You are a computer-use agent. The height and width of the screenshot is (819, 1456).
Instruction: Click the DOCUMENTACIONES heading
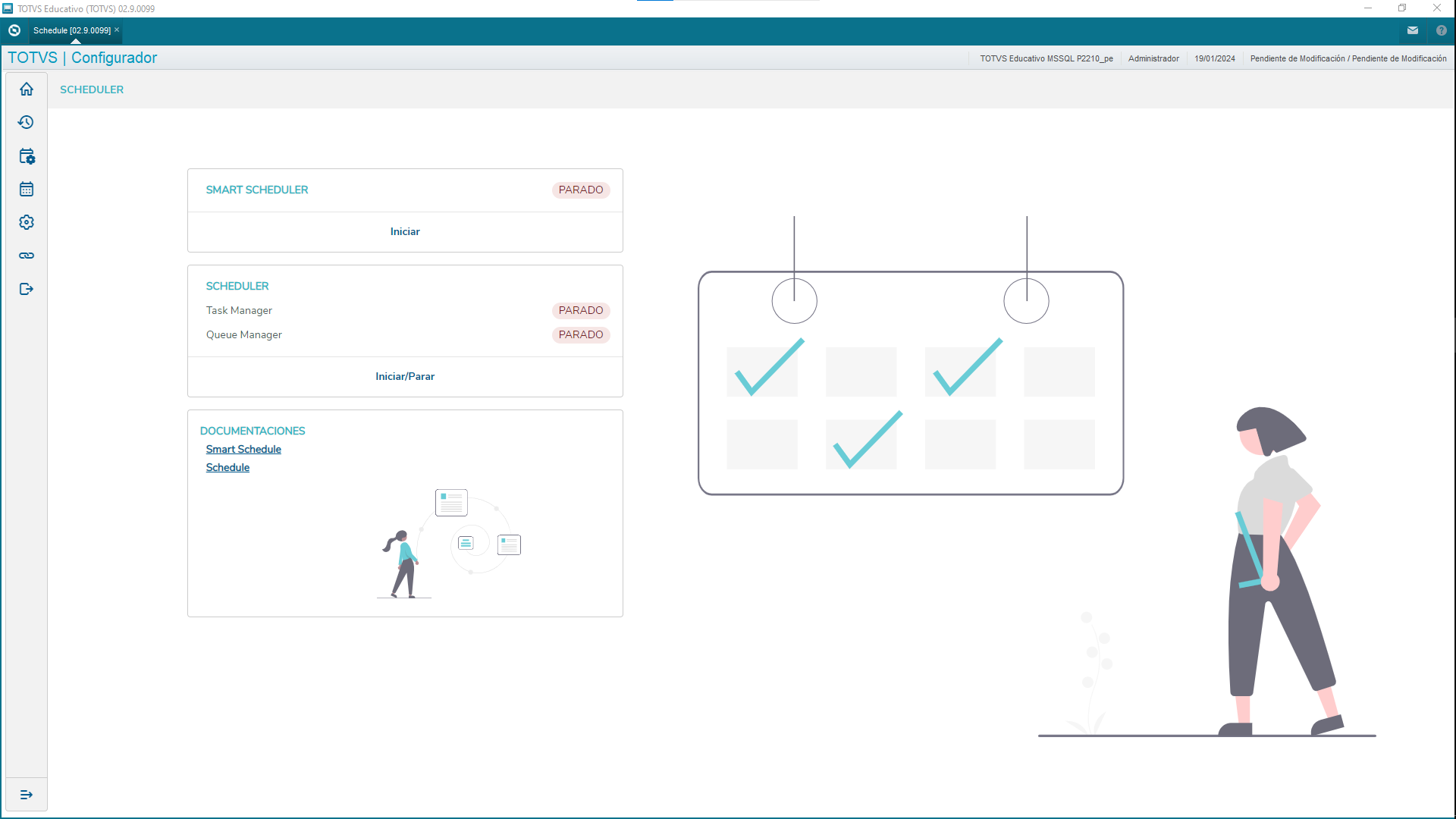tap(253, 431)
